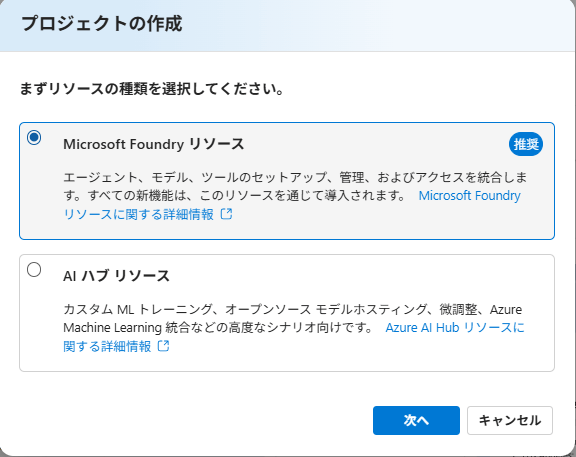
Task: Select the AI hub resource card
Action: pos(287,313)
